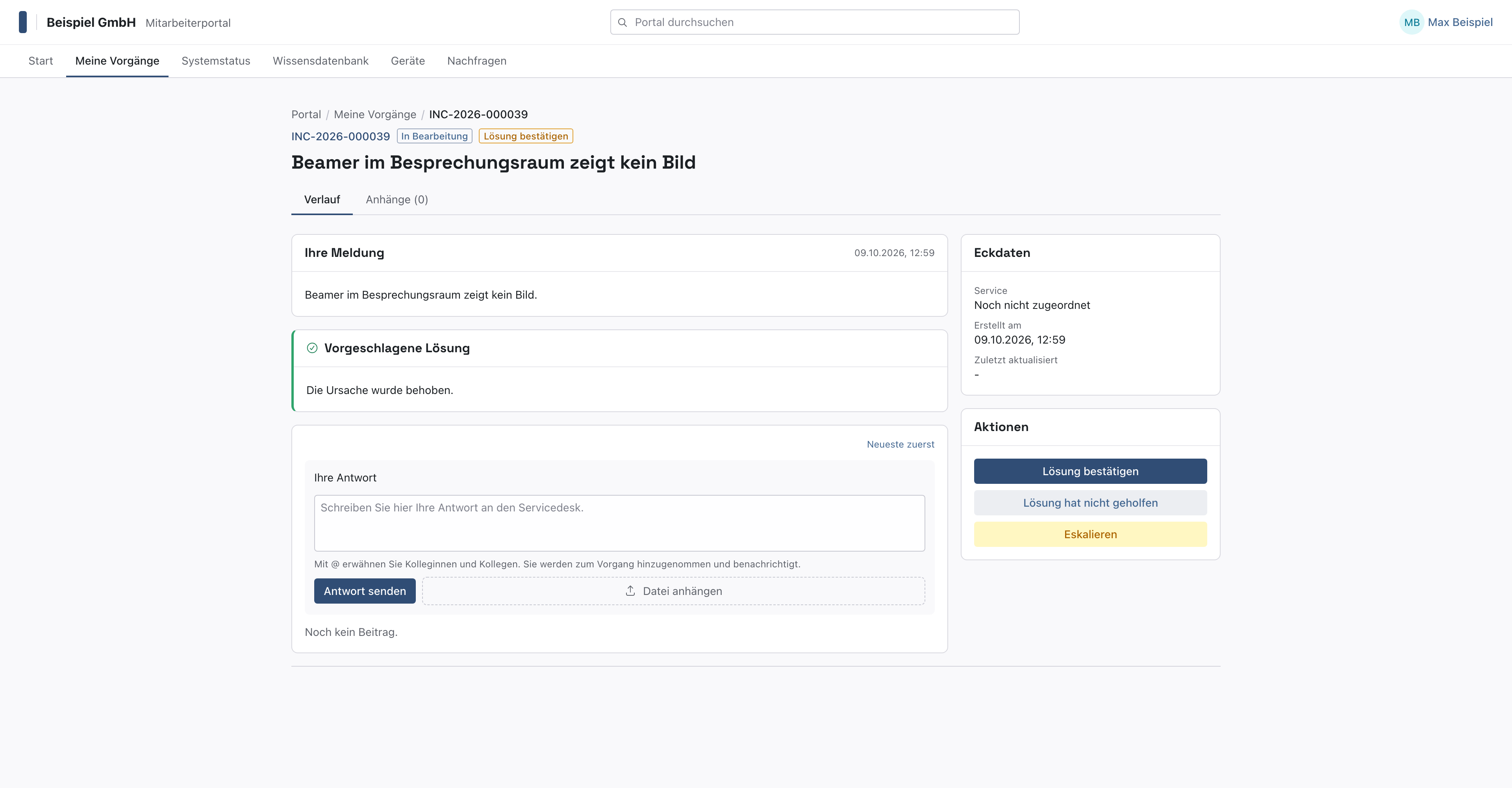Click the Beispiel GmbH logo mark

23,22
